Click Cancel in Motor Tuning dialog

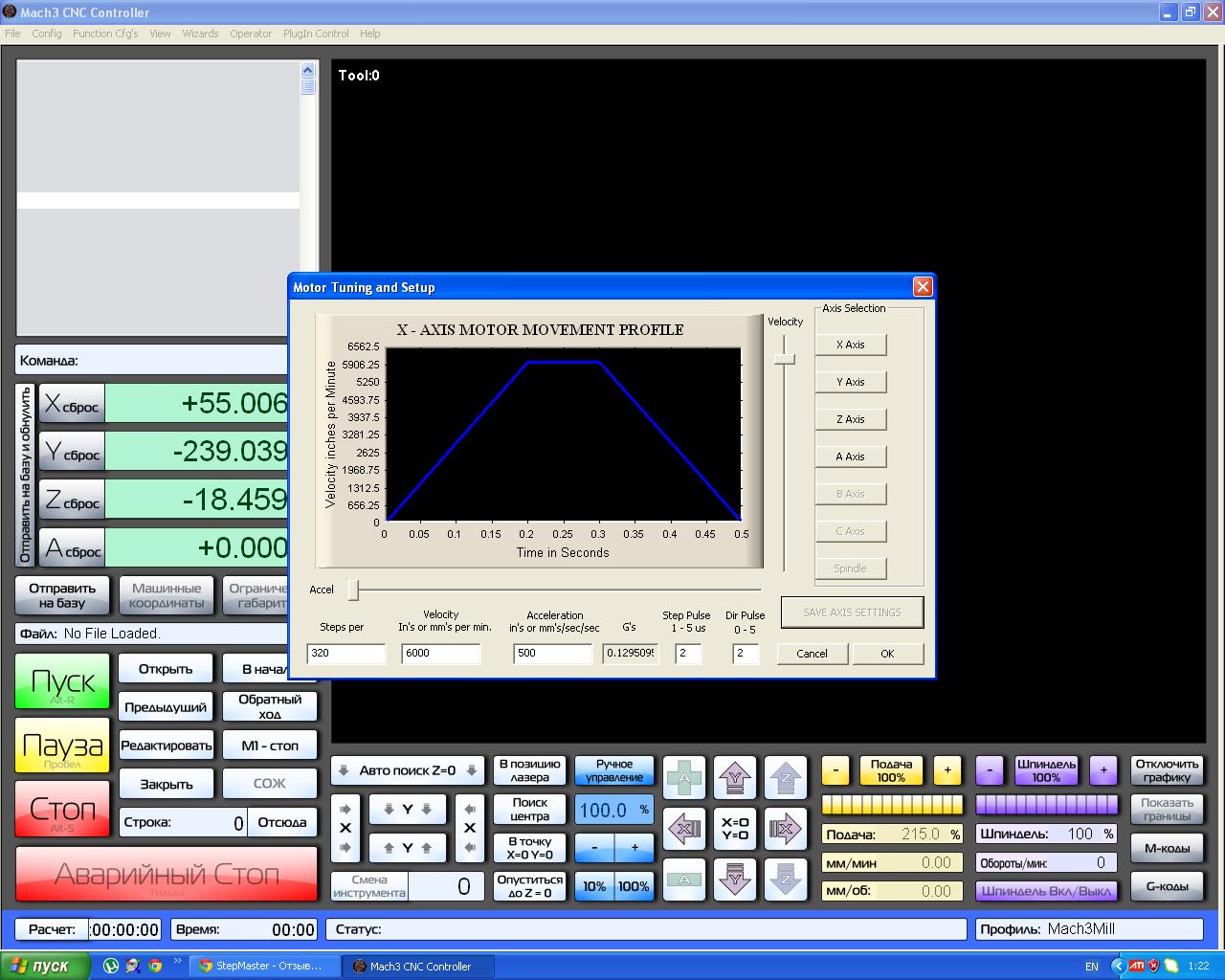point(812,654)
